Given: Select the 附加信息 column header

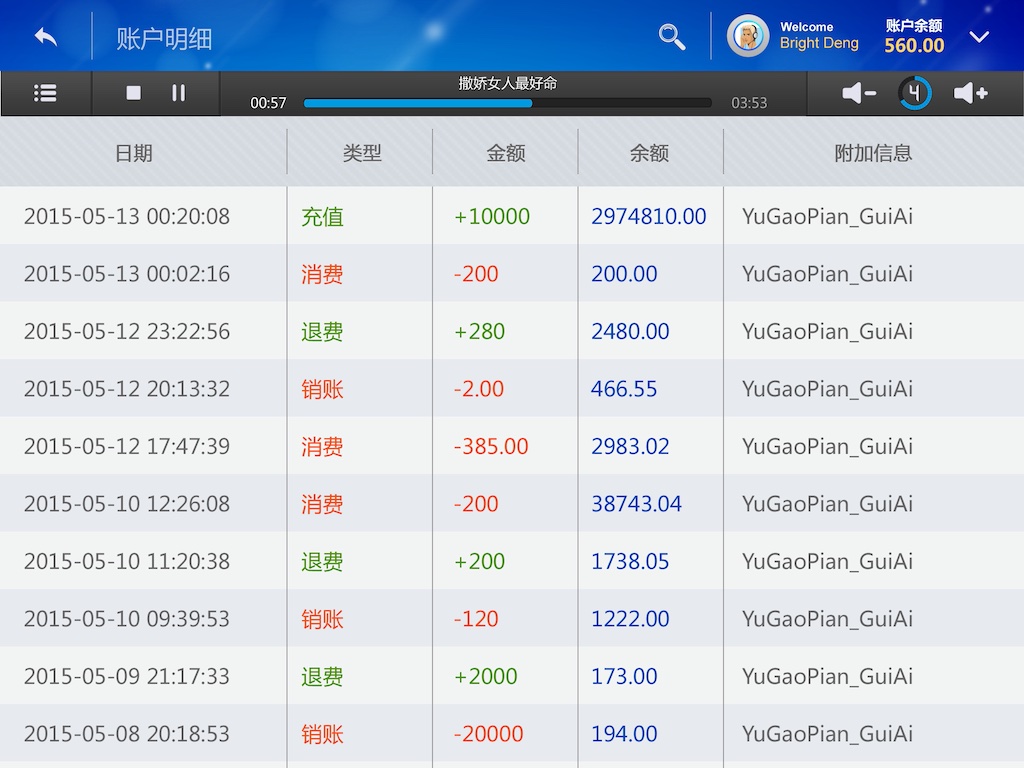Looking at the screenshot, I should [x=873, y=153].
